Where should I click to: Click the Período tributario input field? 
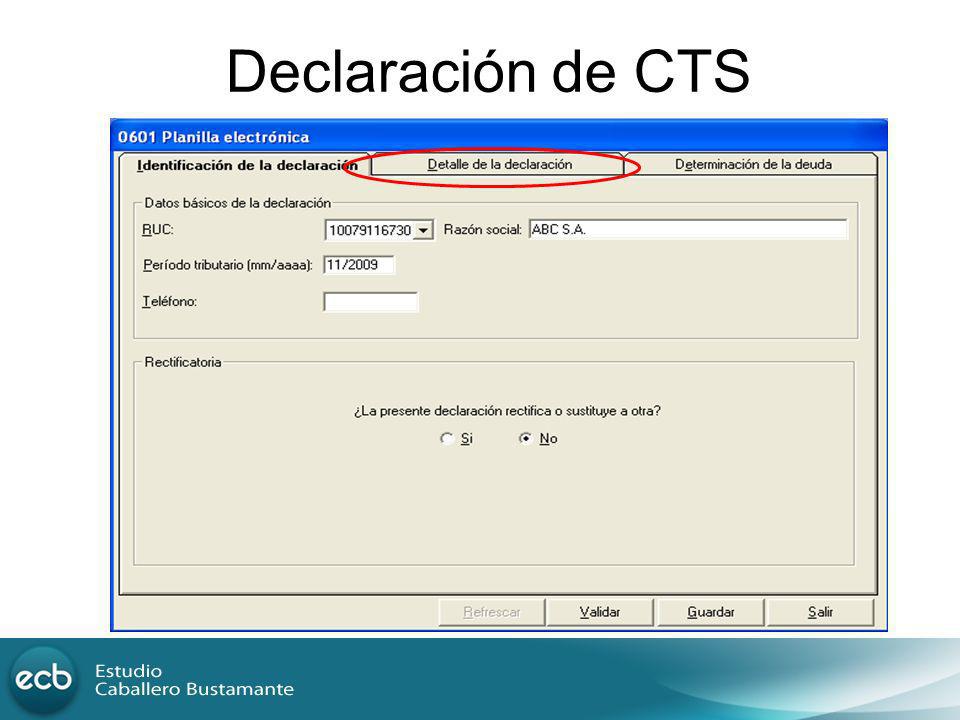pyautogui.click(x=359, y=265)
